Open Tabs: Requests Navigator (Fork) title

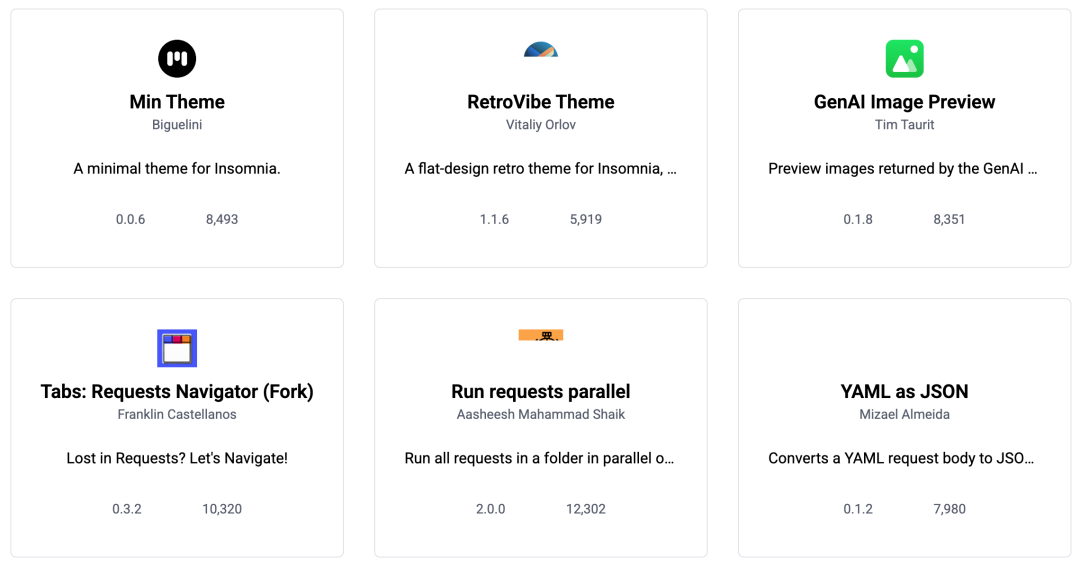(x=177, y=391)
